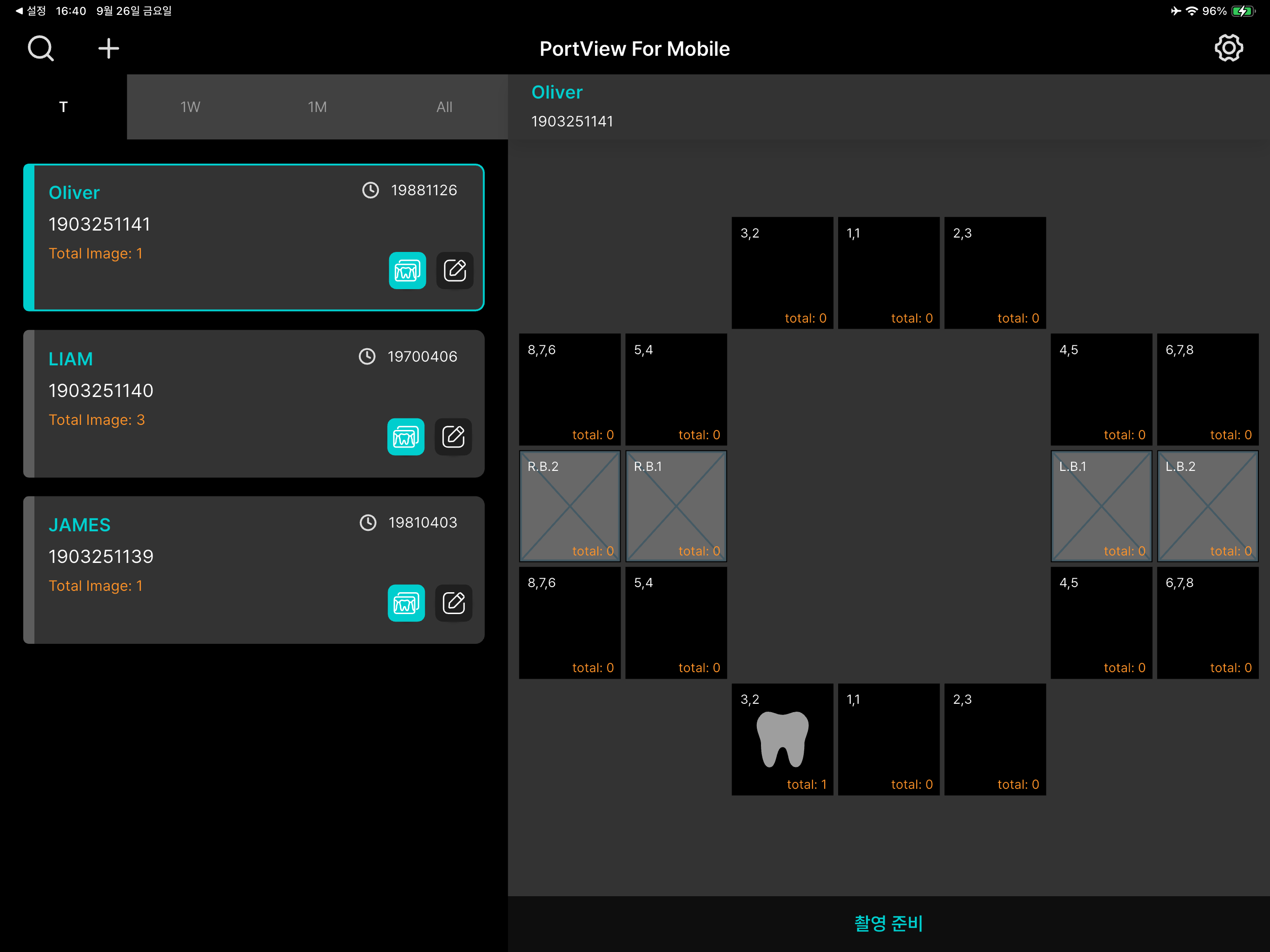Viewport: 1270px width, 952px height.
Task: Click Oliver name in right header
Action: [x=557, y=92]
